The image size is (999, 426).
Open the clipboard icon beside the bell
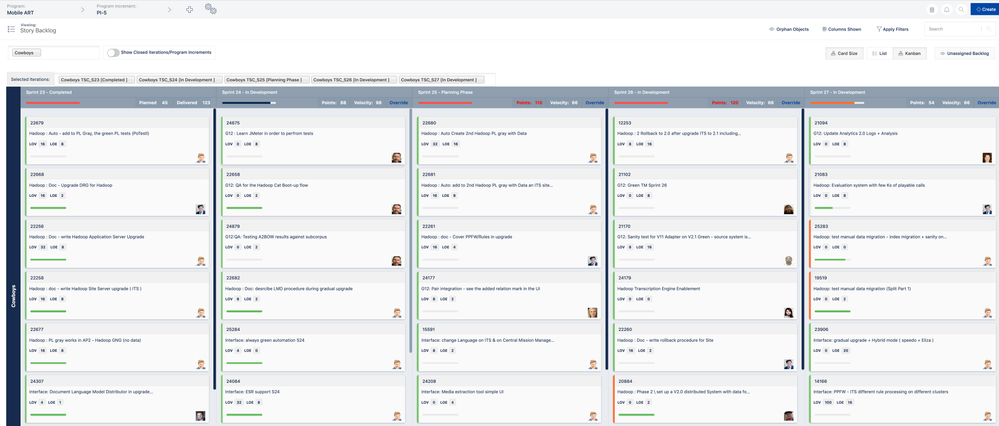pos(932,10)
